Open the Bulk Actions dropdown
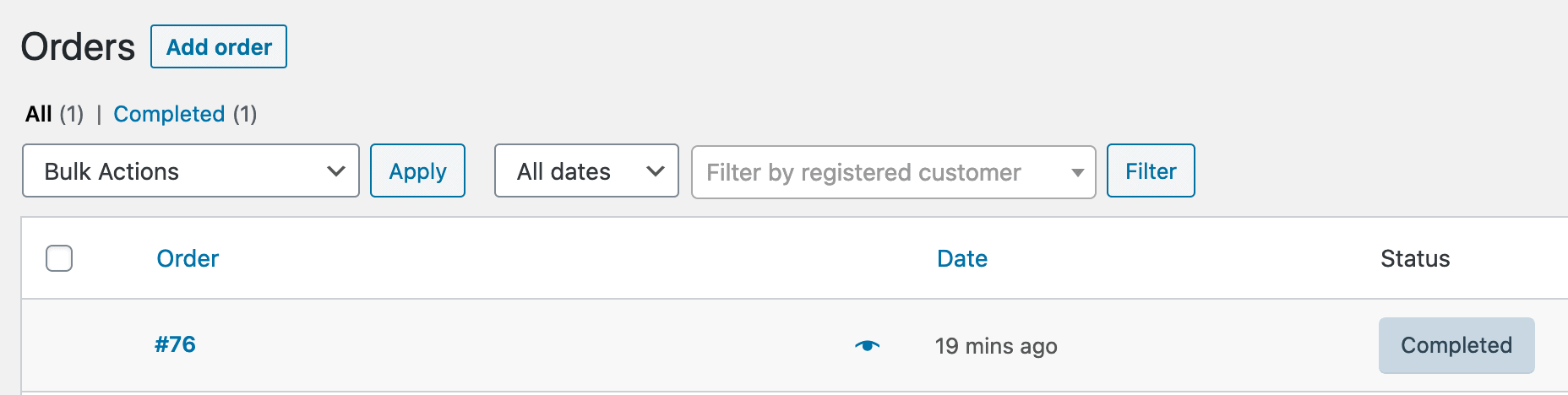The height and width of the screenshot is (395, 1568). (x=191, y=170)
